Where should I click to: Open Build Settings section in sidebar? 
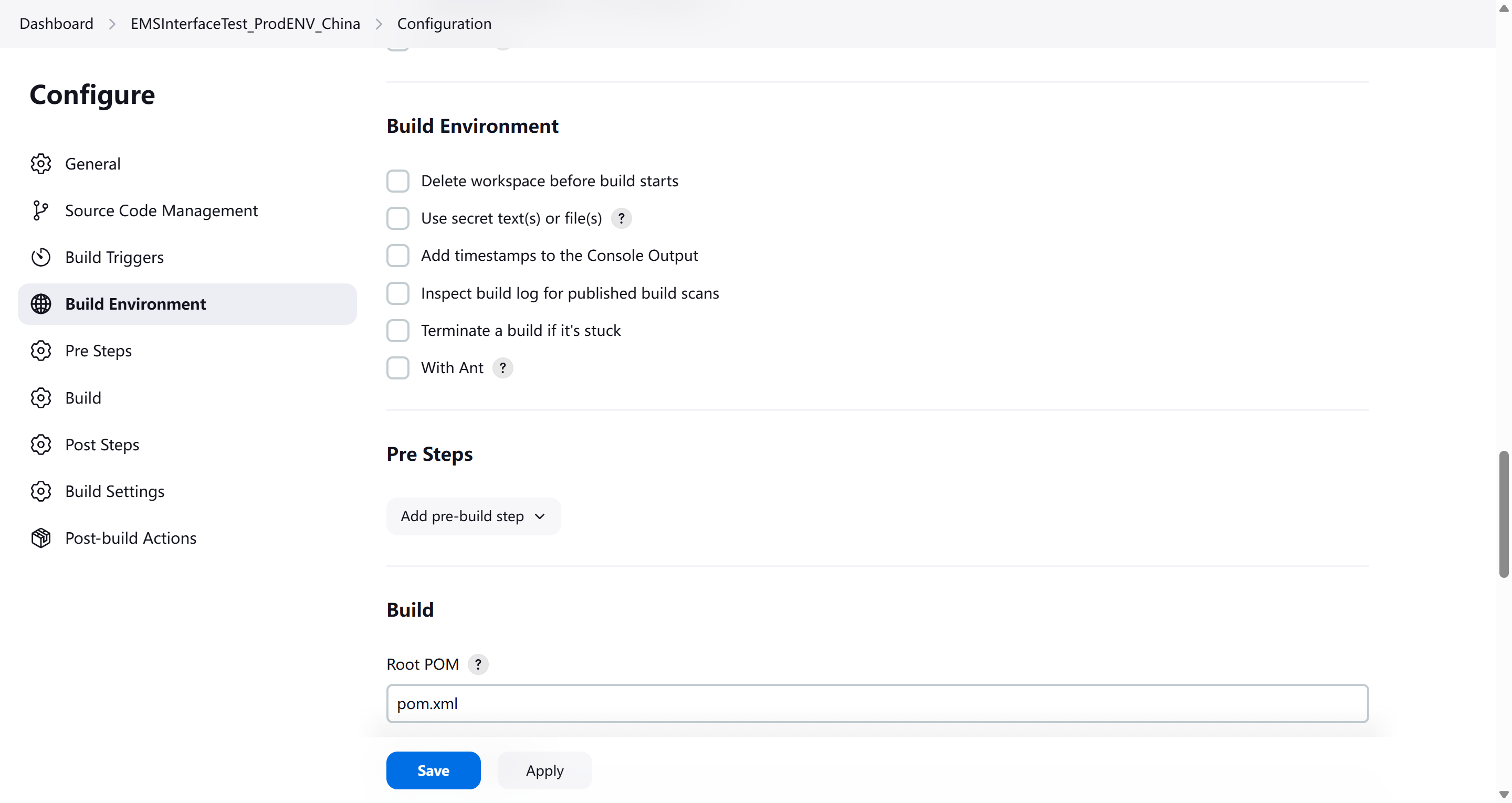[x=114, y=491]
